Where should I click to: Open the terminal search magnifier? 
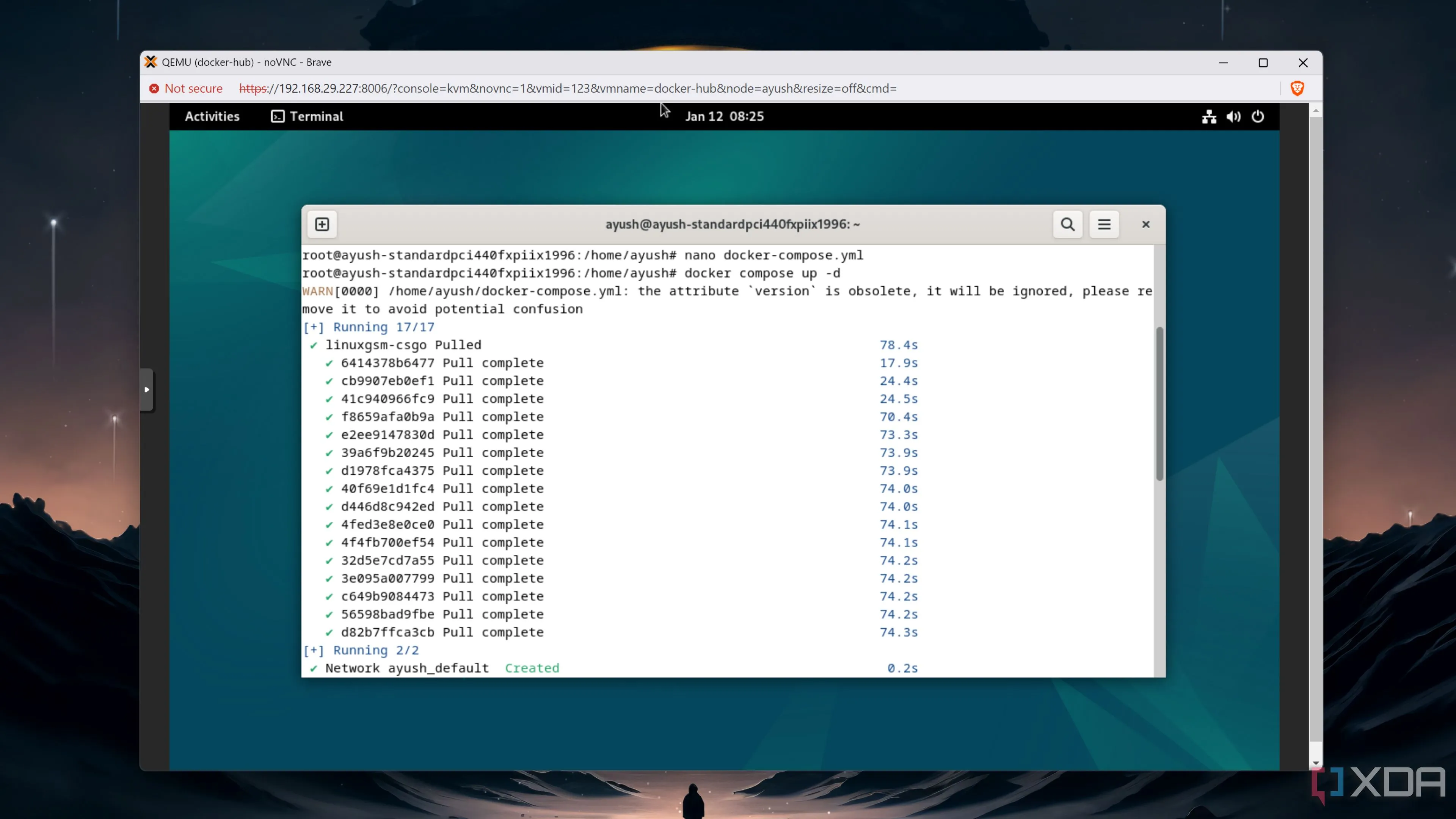tap(1067, 224)
